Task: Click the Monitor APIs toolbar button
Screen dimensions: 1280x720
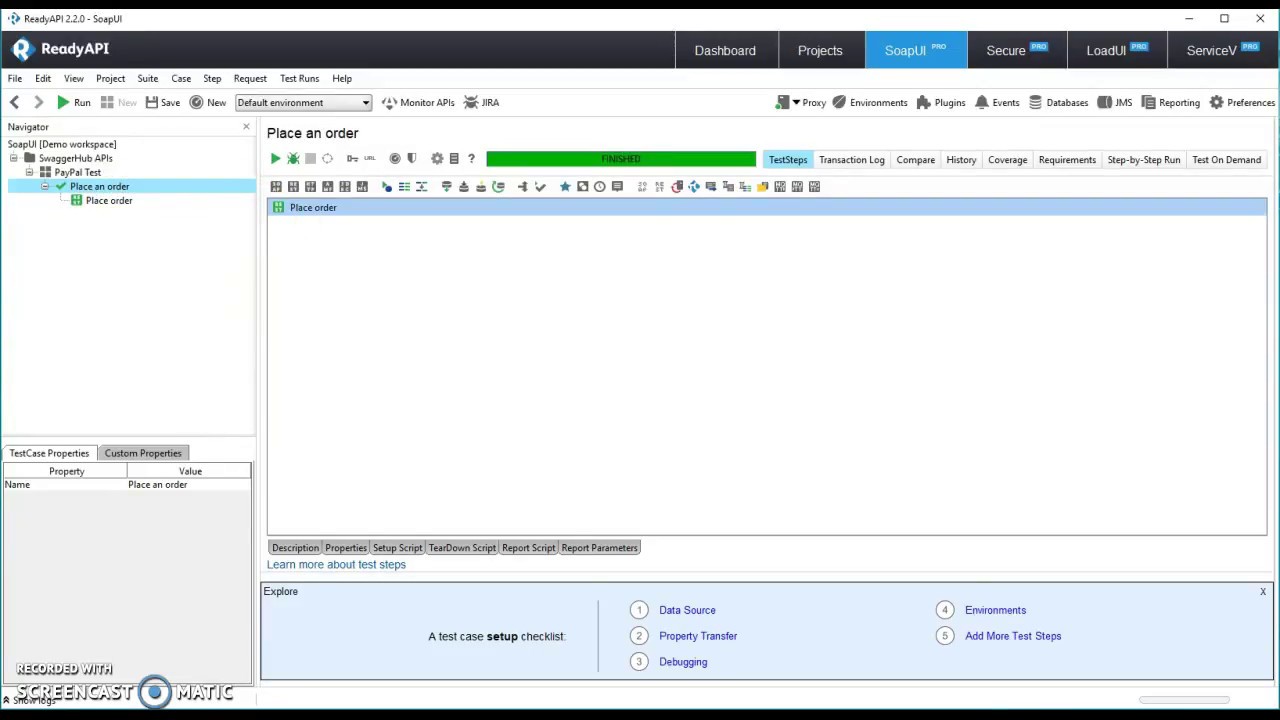Action: [x=417, y=102]
